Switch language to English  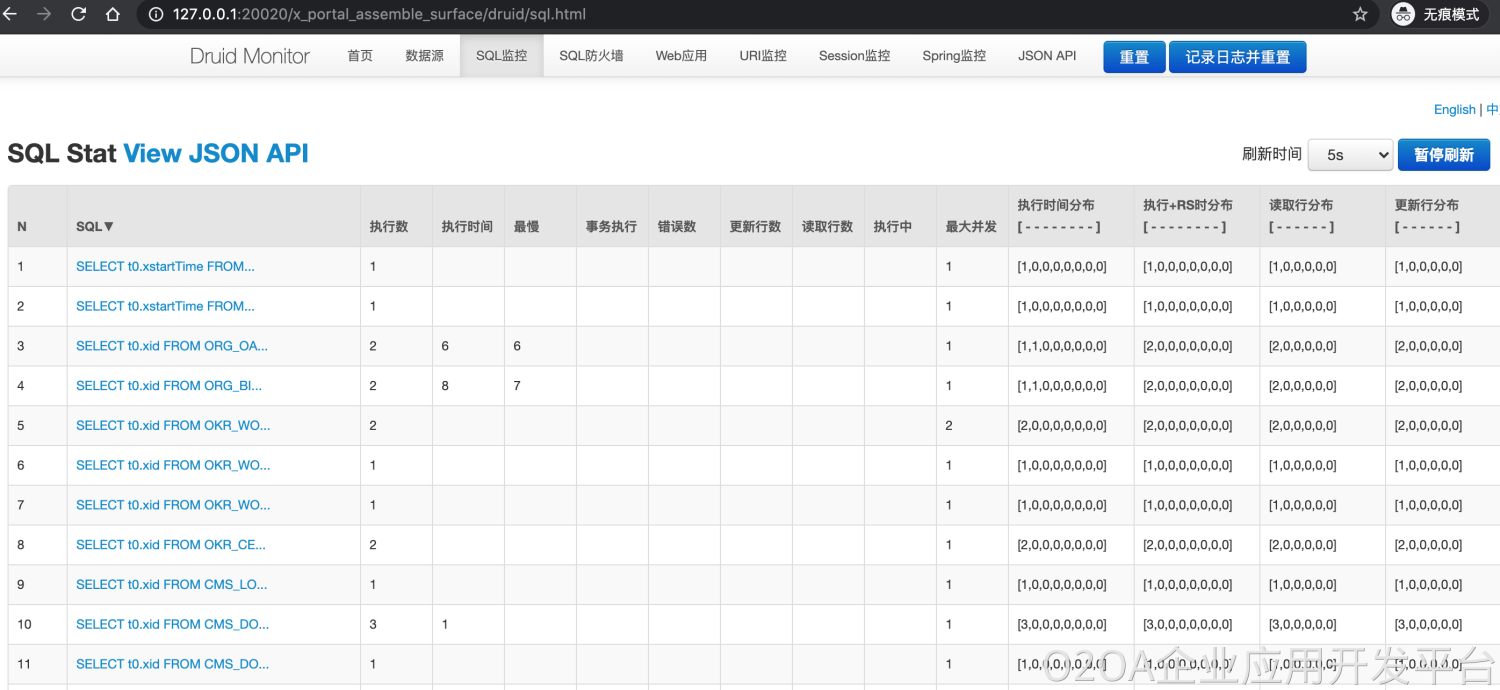tap(1454, 109)
